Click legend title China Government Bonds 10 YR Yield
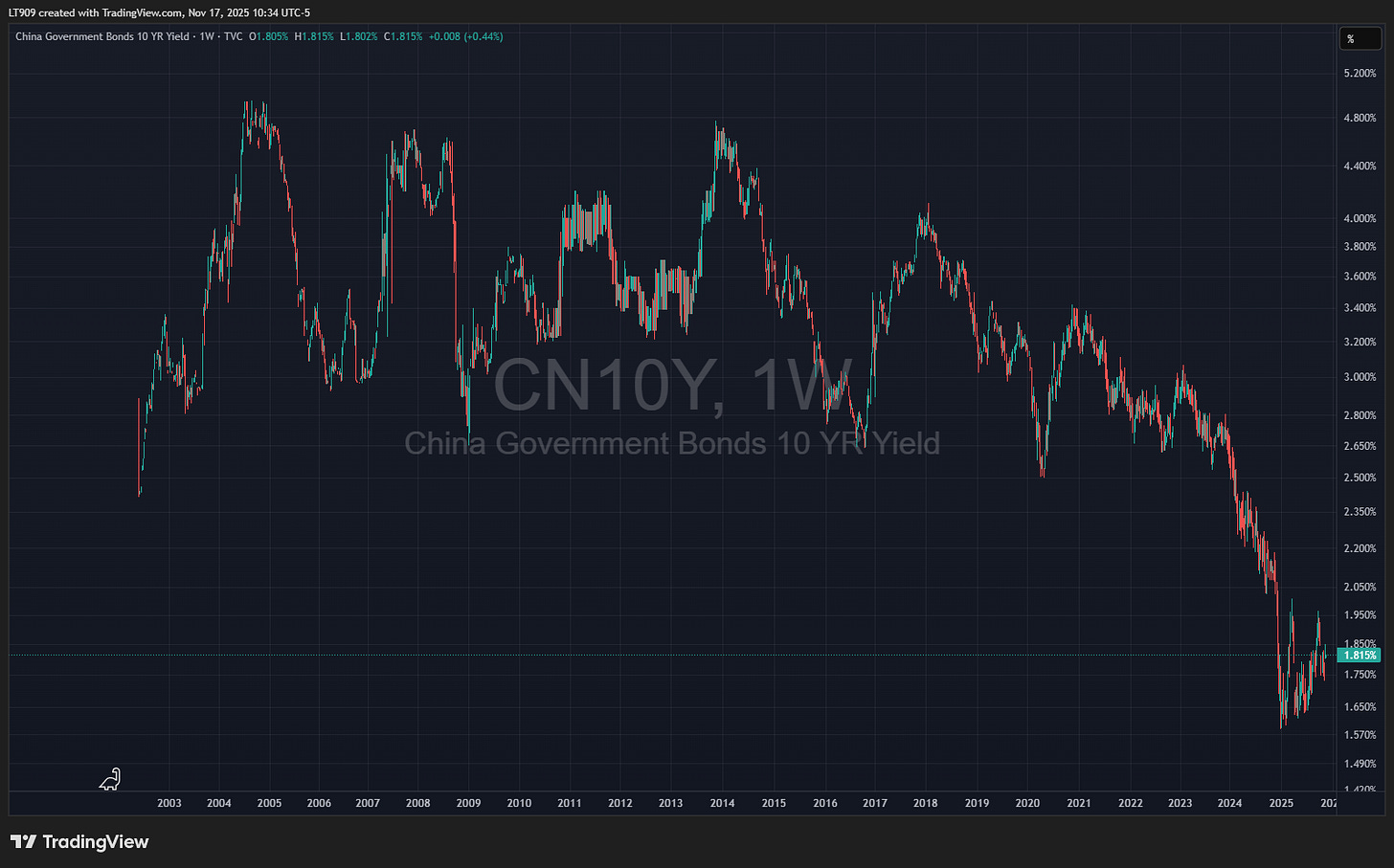This screenshot has width=1394, height=868. [102, 36]
